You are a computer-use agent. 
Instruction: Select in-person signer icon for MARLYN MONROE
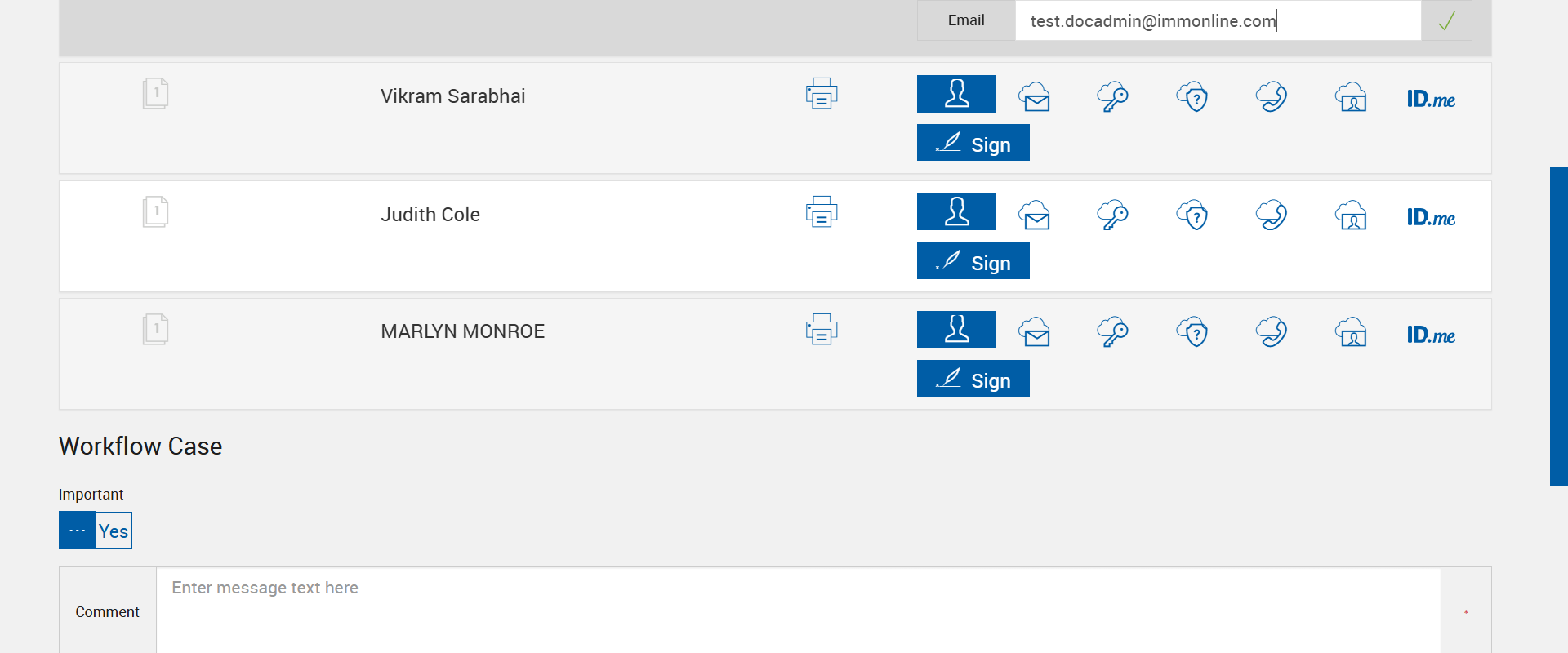click(956, 330)
